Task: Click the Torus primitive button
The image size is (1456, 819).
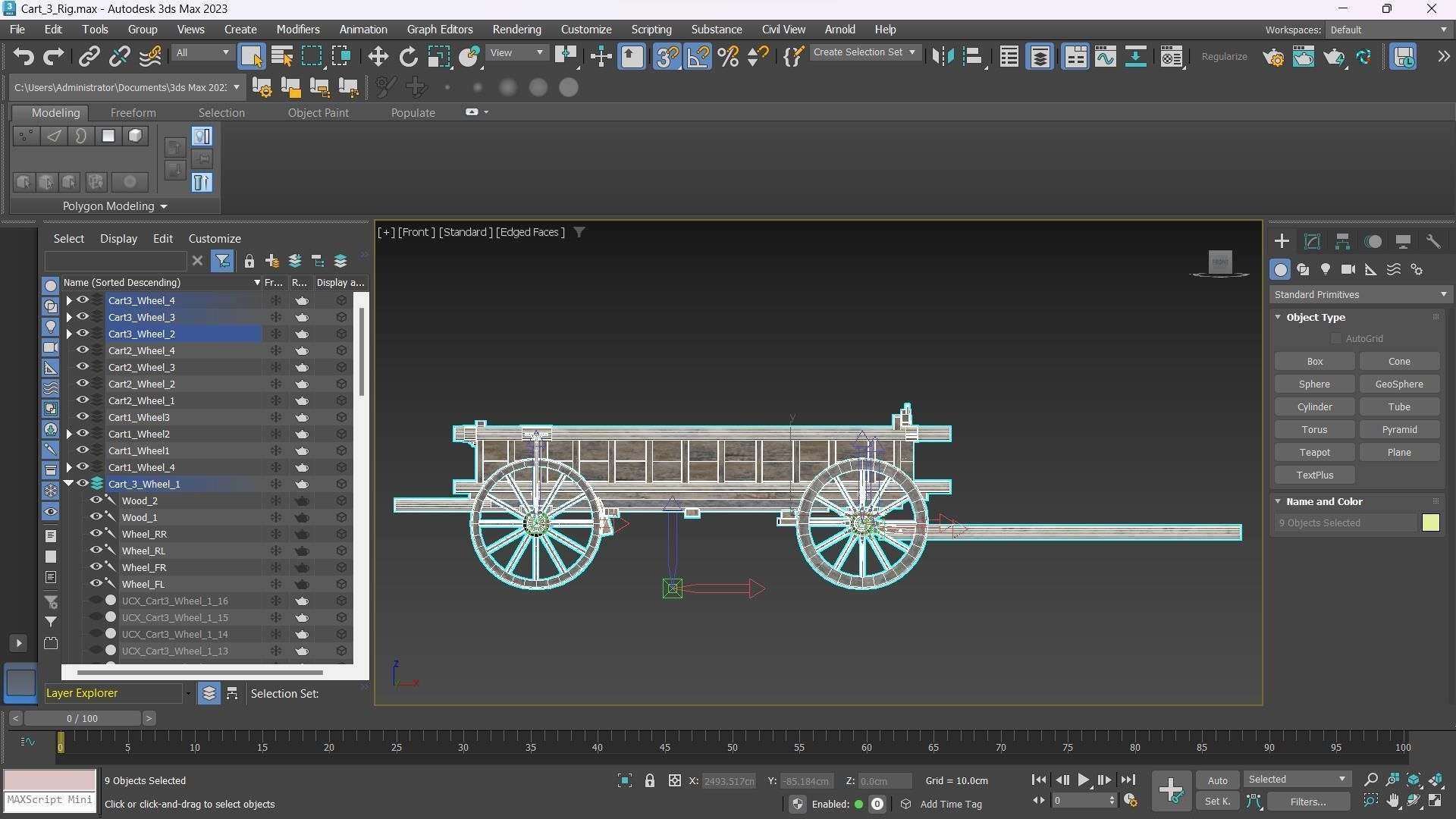Action: [x=1314, y=430]
